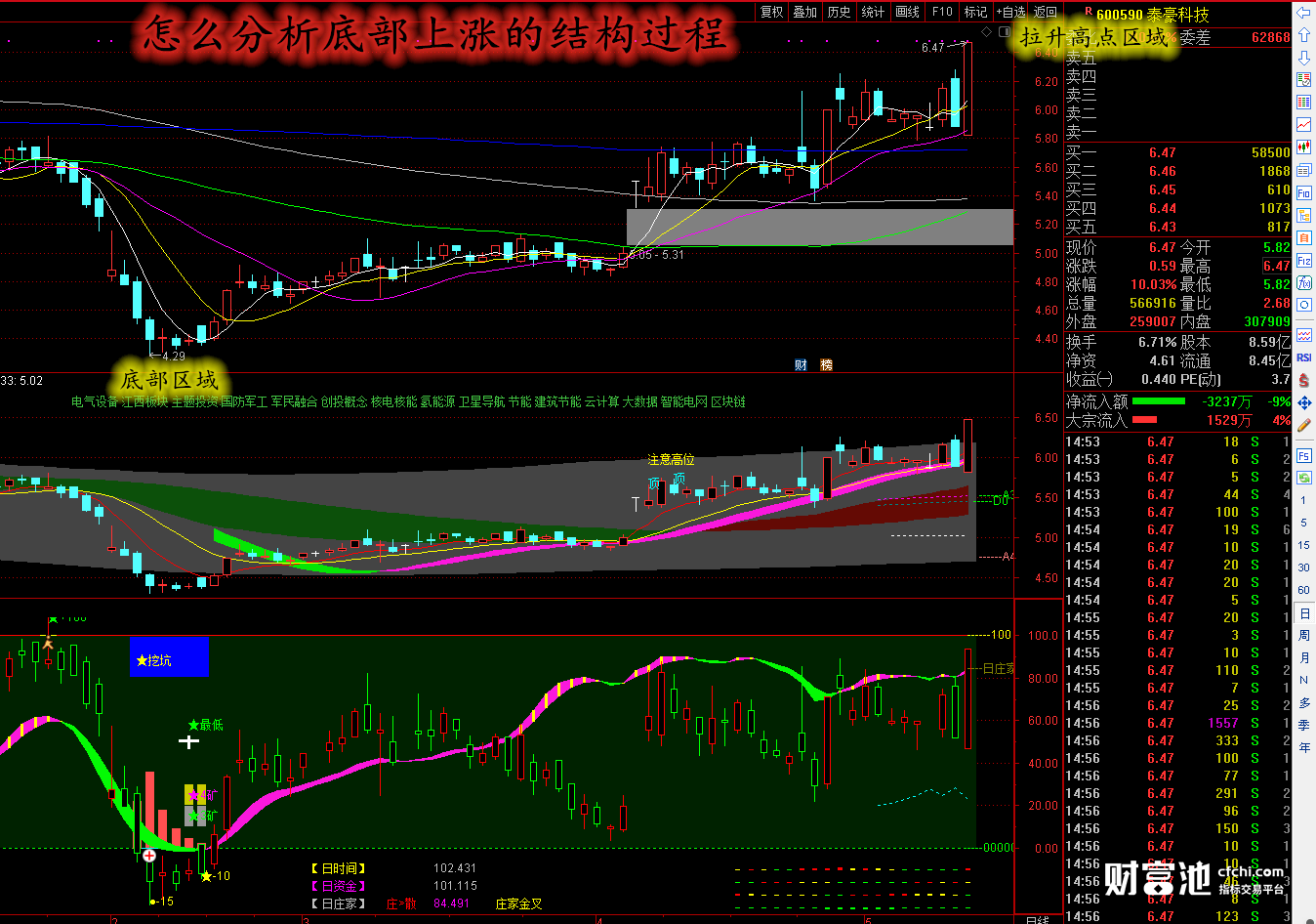This screenshot has height=924, width=1316.
Task: Click the red 大宗流入 bar
Action: (x=1144, y=420)
